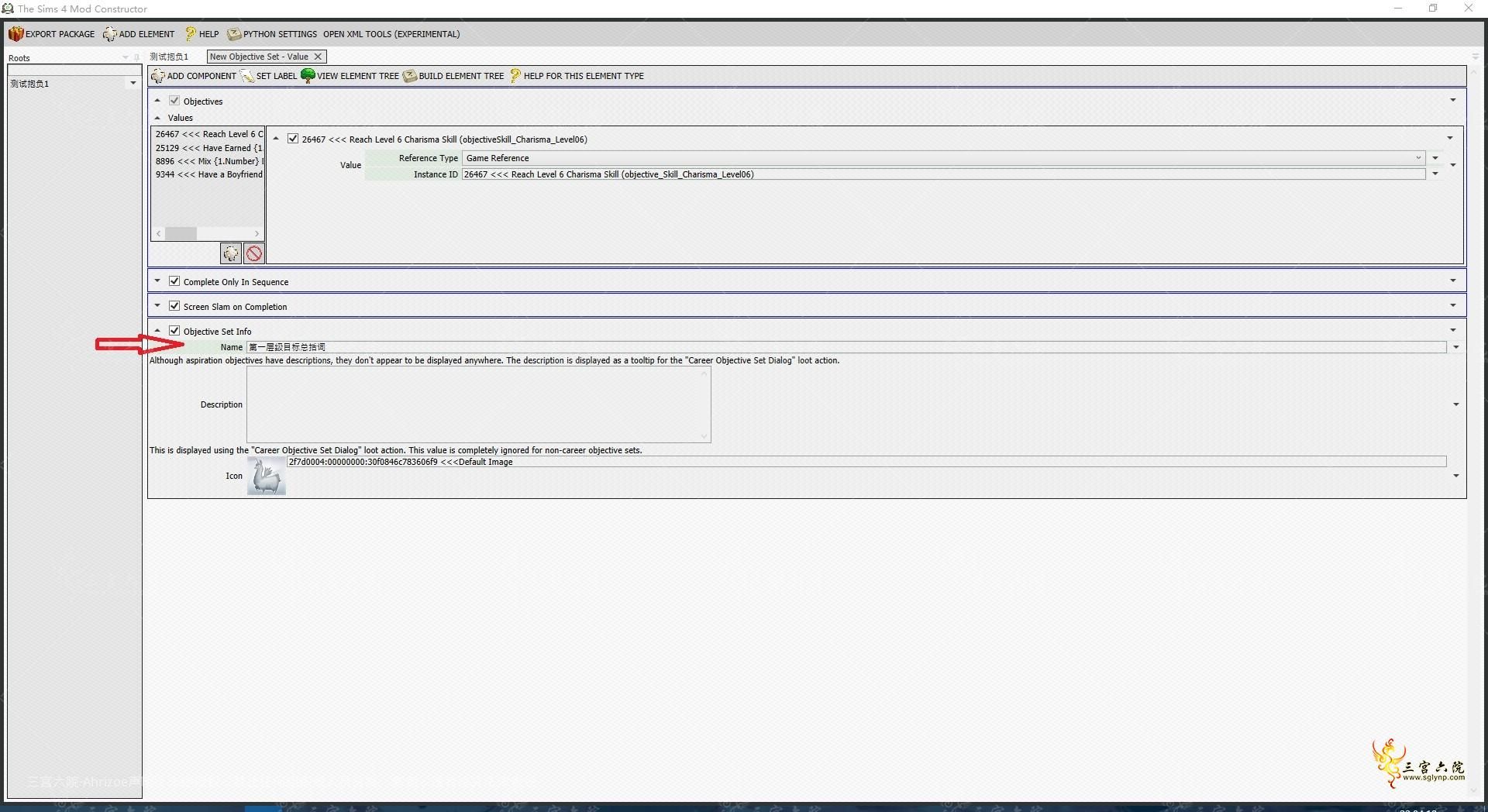1488x812 pixels.
Task: Open the Objectives section options arrow
Action: [x=1453, y=100]
